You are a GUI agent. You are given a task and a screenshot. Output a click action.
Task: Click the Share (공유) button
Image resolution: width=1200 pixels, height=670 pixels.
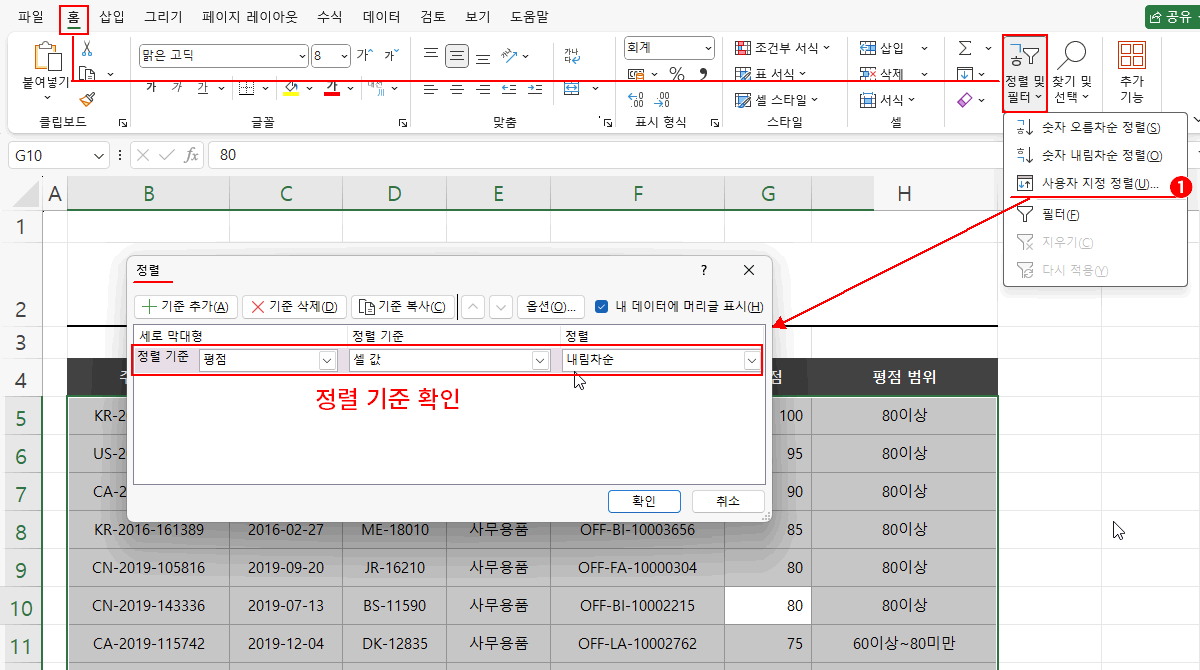pos(1171,17)
